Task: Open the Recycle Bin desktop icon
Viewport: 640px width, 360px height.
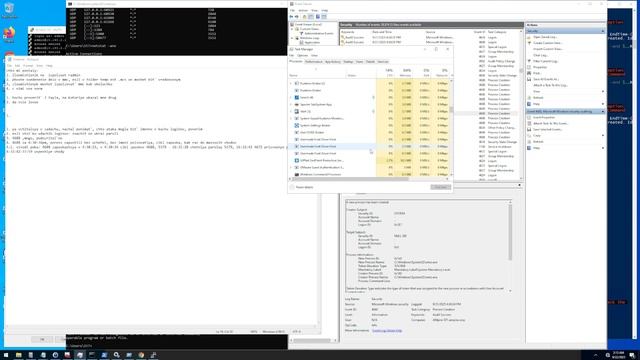Action: [9, 9]
